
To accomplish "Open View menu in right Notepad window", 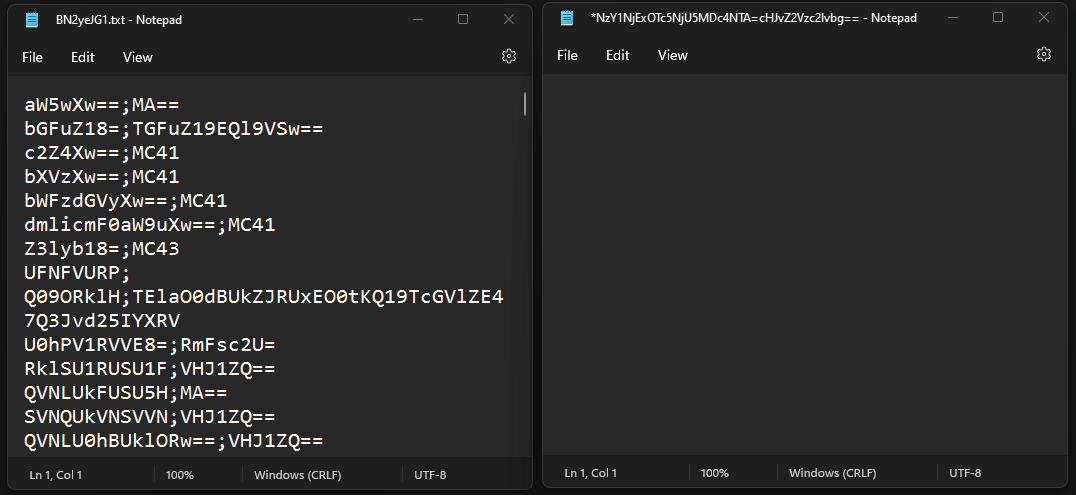I will click(672, 55).
